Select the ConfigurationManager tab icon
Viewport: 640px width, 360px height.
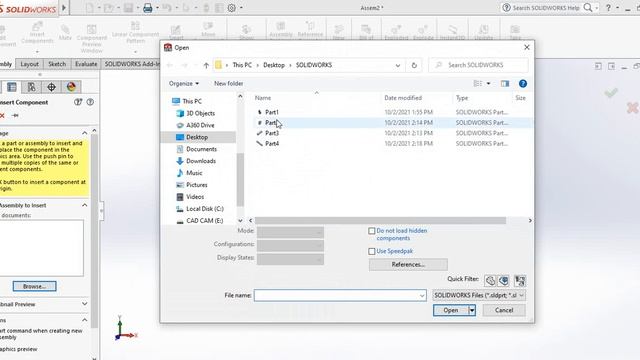click(x=31, y=87)
